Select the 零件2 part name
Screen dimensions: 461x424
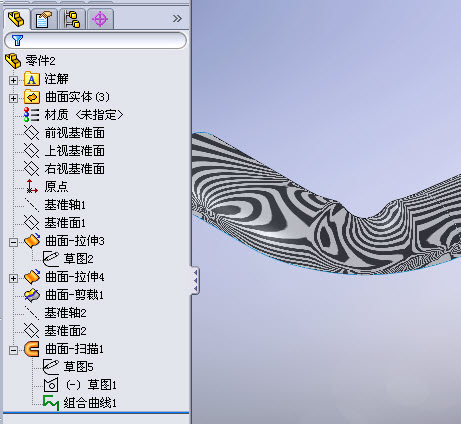[40, 61]
